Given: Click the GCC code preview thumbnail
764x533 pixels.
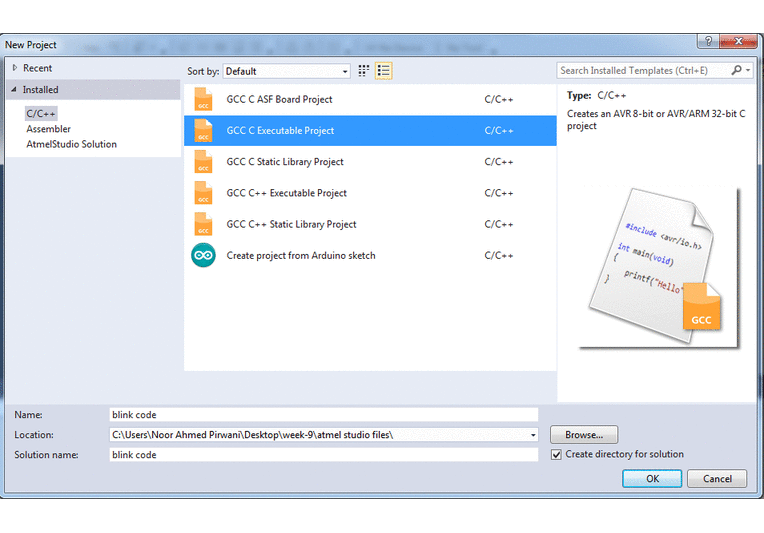Looking at the screenshot, I should (658, 267).
